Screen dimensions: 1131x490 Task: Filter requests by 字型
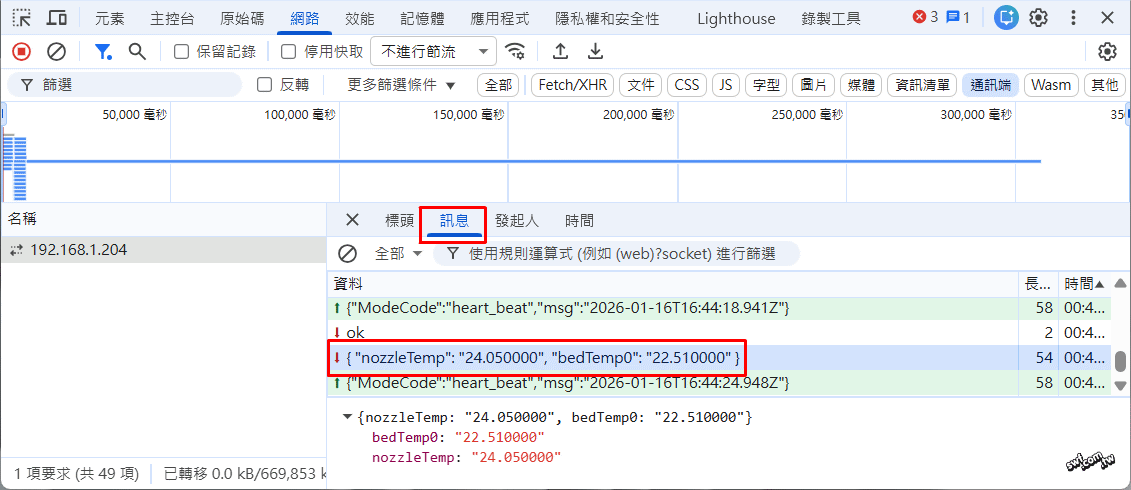tap(766, 85)
